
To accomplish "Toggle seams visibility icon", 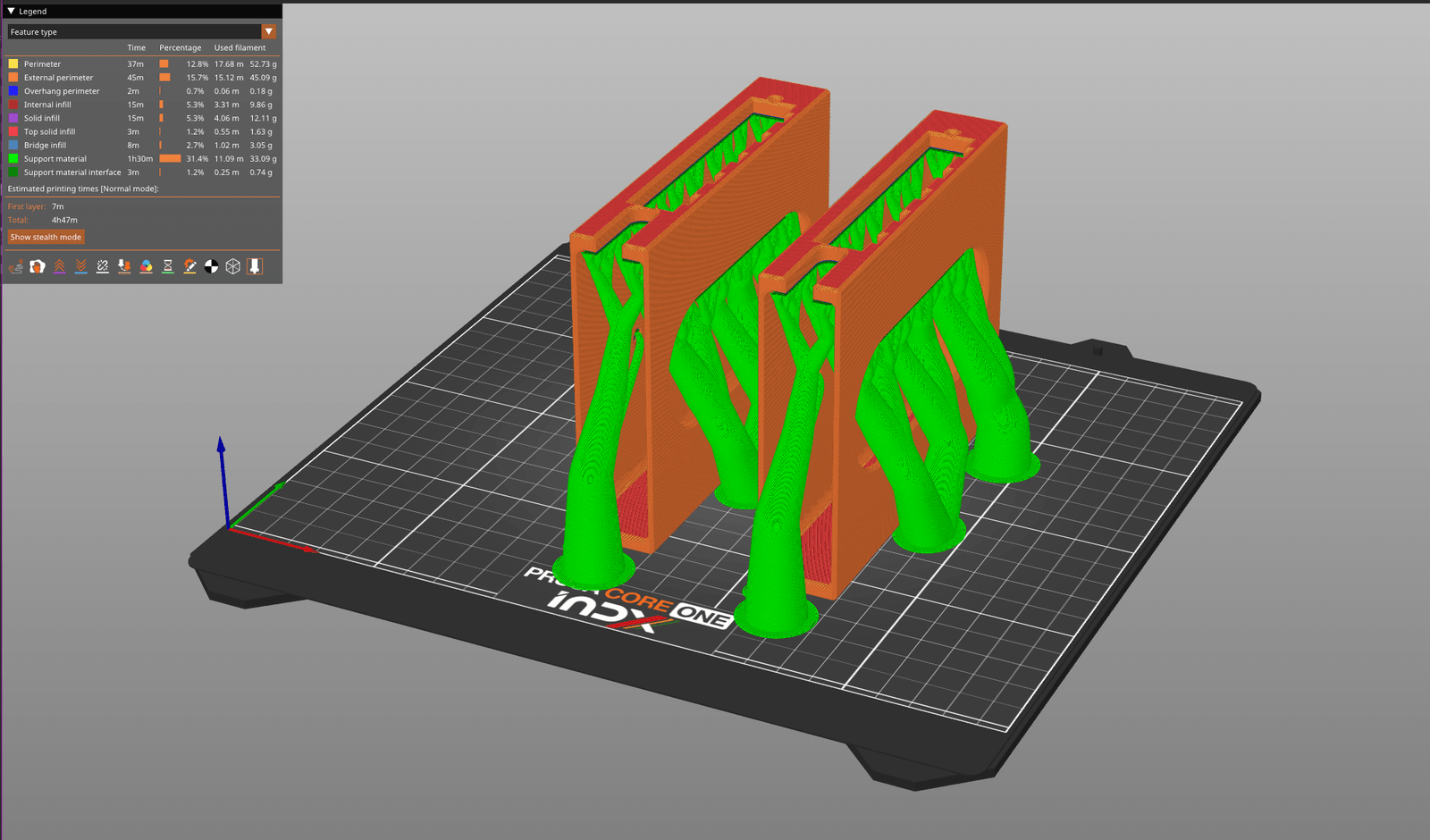I will click(103, 266).
